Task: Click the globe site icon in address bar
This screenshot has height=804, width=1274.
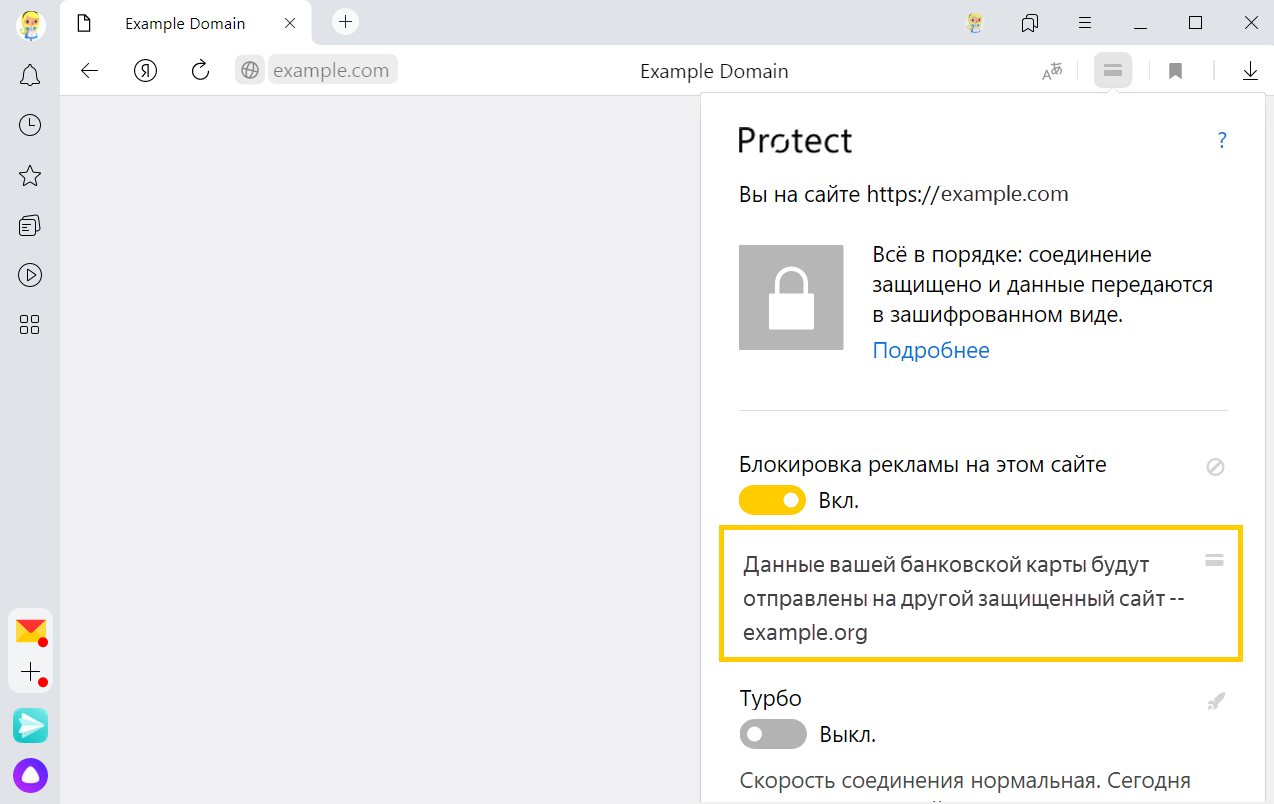Action: tap(250, 70)
